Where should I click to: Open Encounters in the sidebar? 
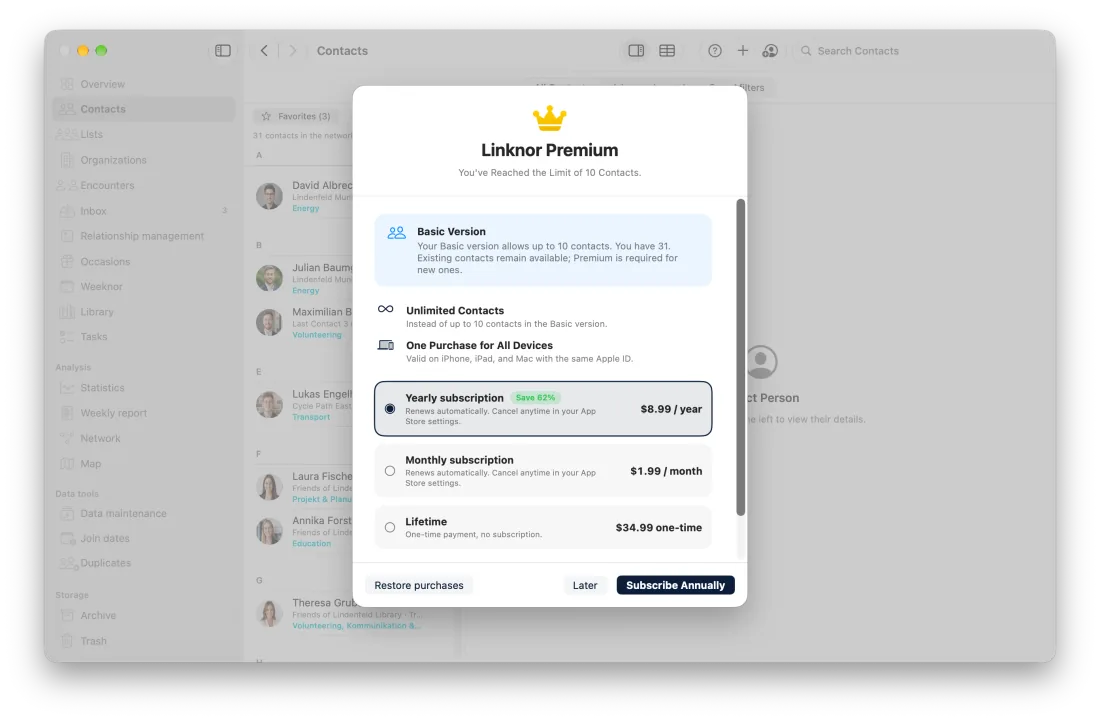144,185
